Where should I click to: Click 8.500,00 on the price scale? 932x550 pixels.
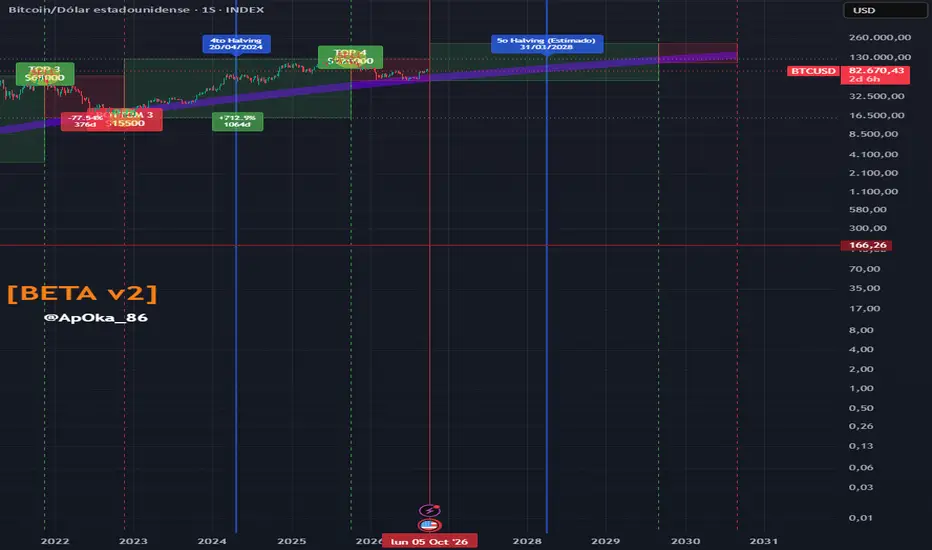(873, 134)
